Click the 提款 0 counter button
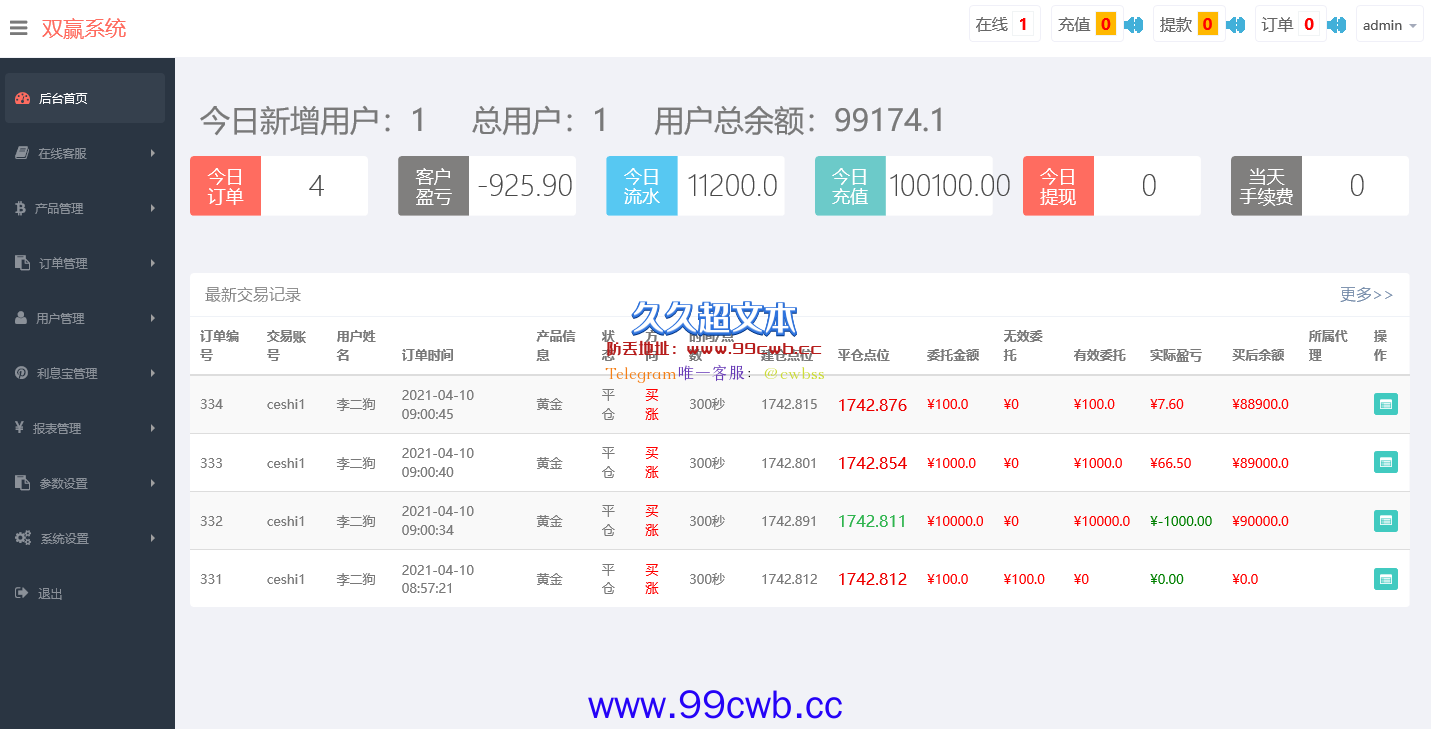Screen dimensions: 1431x729 coord(1188,24)
